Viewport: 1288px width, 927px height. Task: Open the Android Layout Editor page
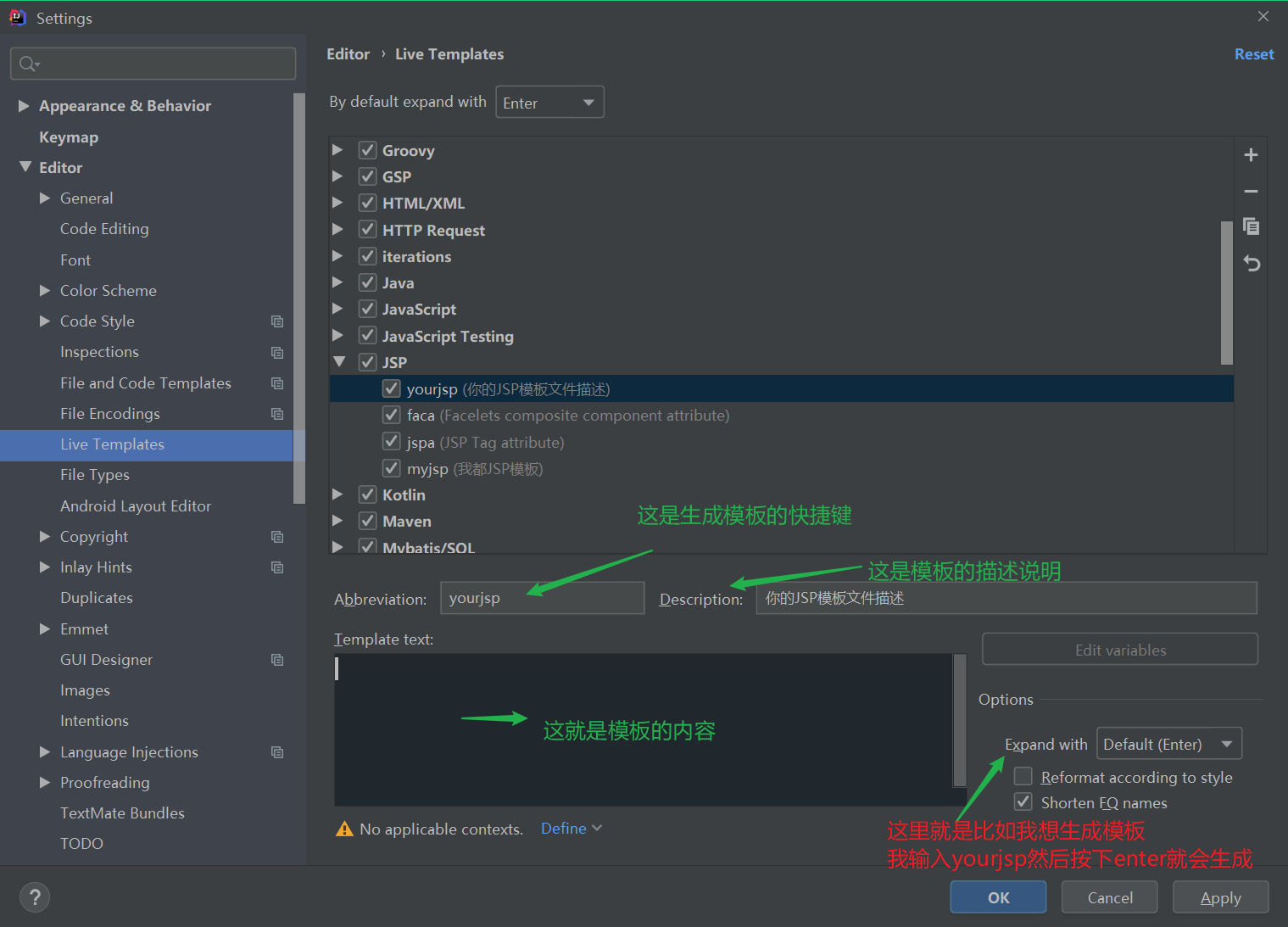click(136, 506)
